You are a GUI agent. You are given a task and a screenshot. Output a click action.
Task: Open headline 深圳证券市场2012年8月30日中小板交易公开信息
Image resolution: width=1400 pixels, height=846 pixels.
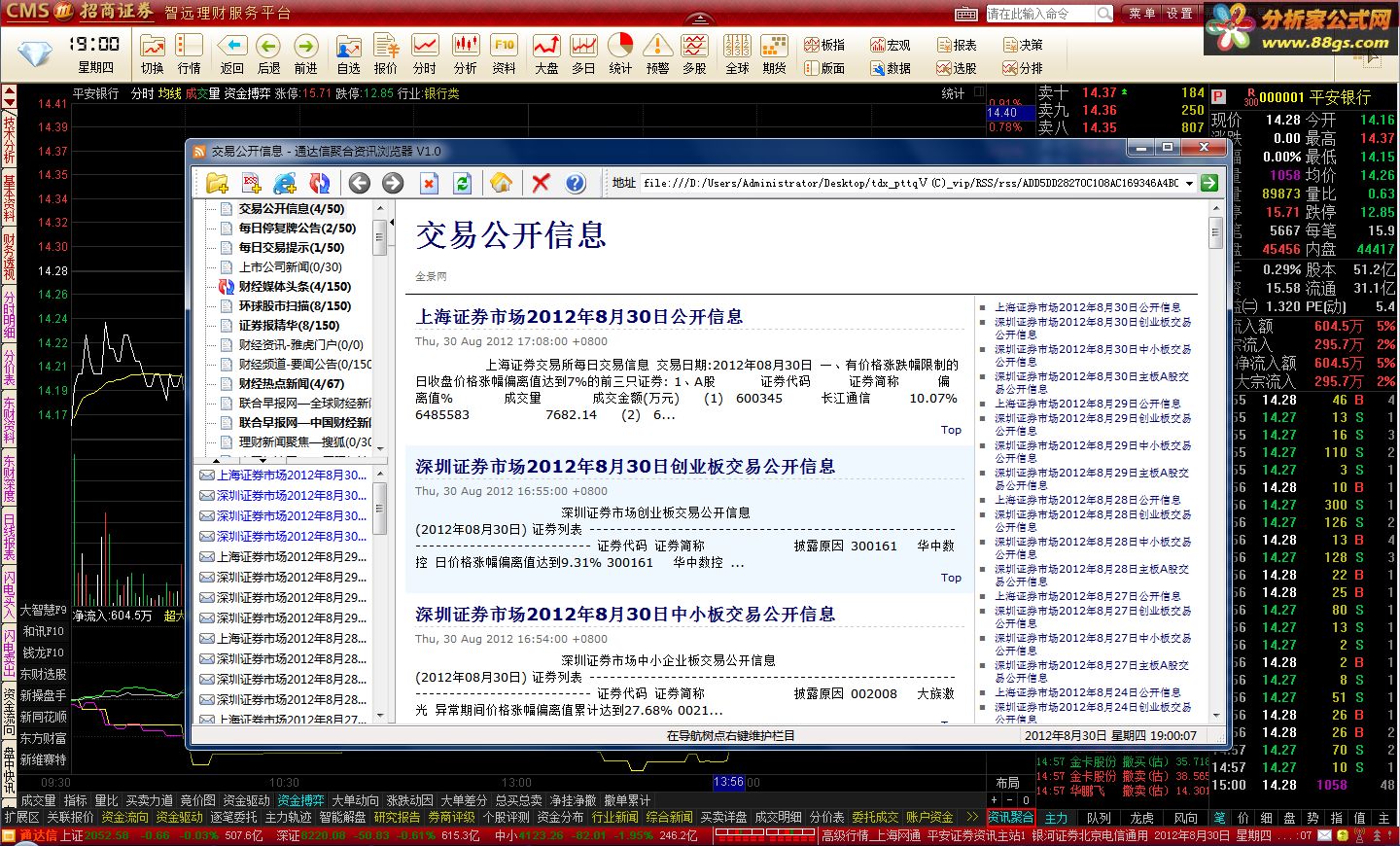tap(625, 615)
